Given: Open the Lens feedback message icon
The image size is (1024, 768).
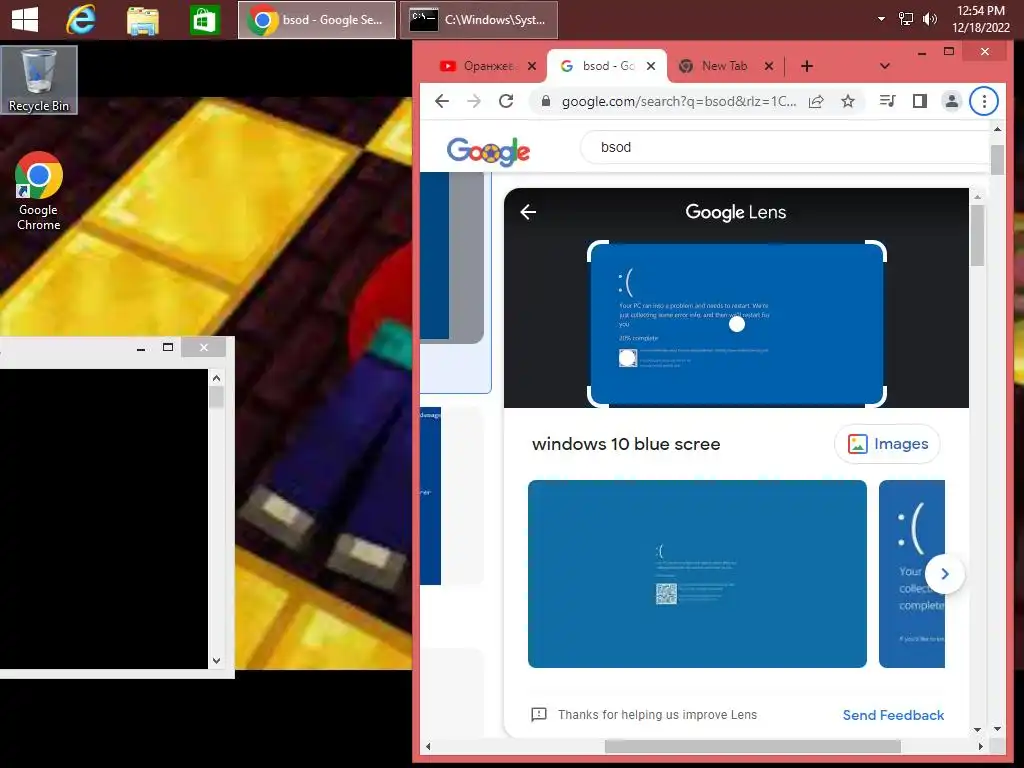Looking at the screenshot, I should [539, 714].
